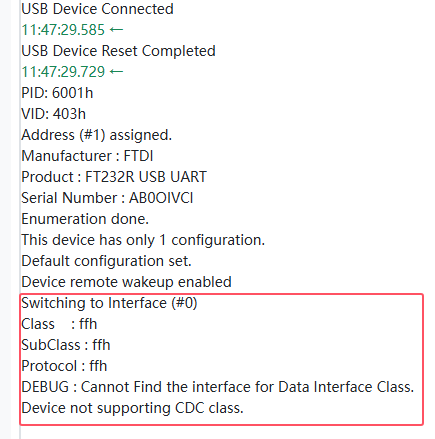Select 'Default configuration set.' line
The image size is (435, 439).
coord(106,261)
